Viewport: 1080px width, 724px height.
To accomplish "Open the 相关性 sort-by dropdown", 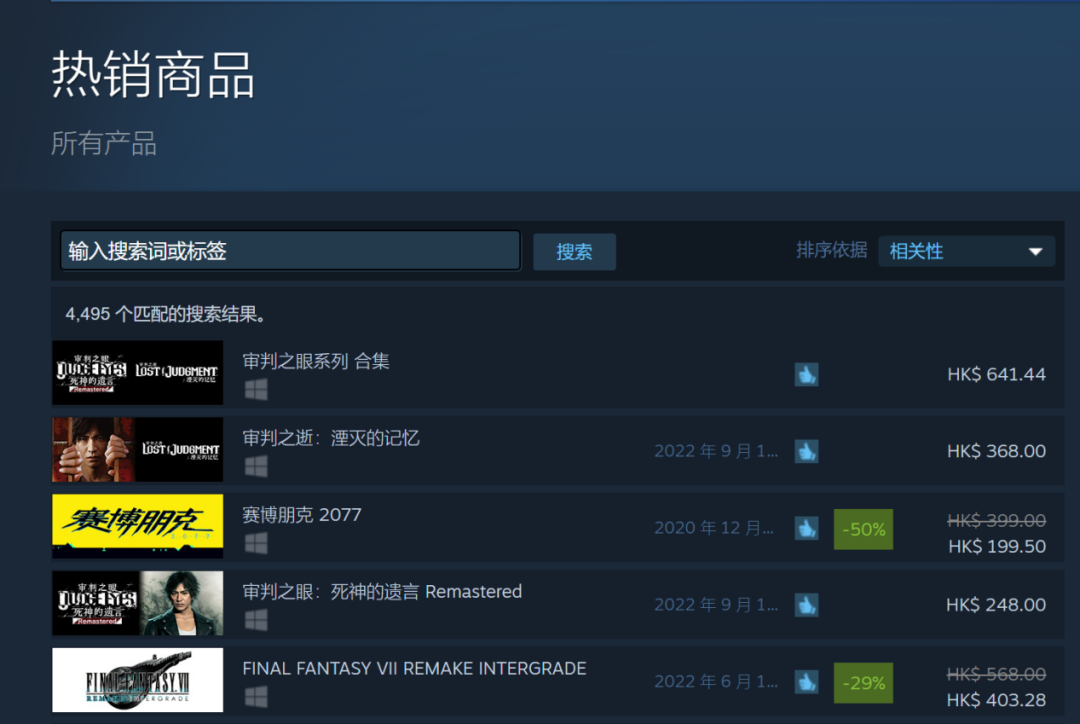I will 966,251.
